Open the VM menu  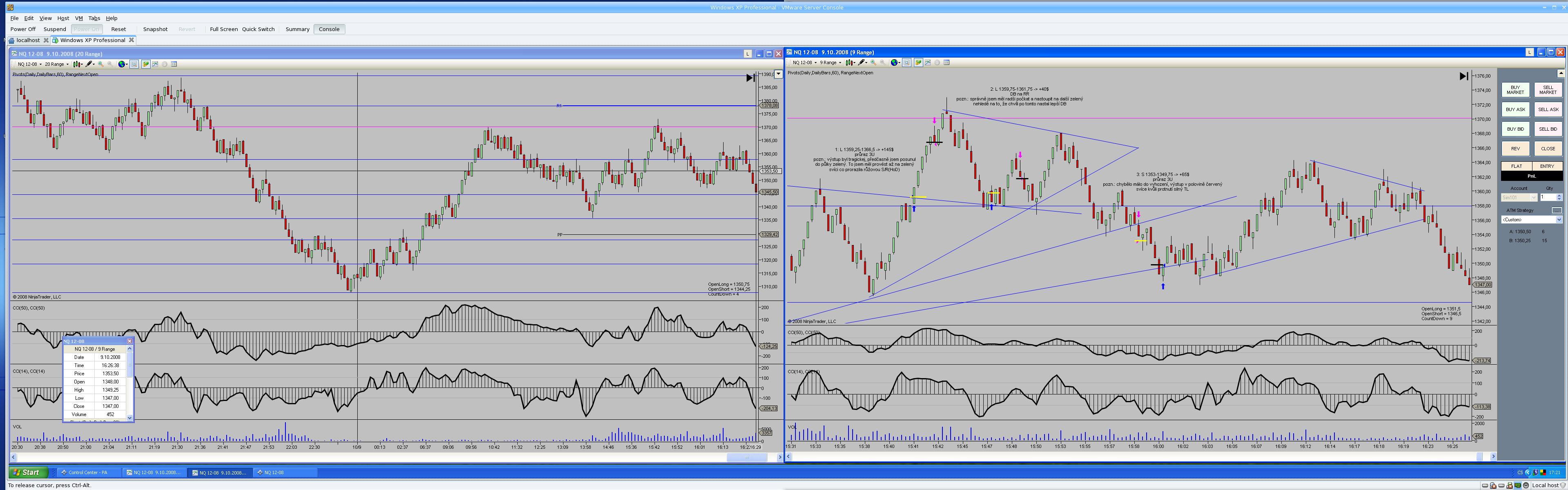pyautogui.click(x=78, y=18)
